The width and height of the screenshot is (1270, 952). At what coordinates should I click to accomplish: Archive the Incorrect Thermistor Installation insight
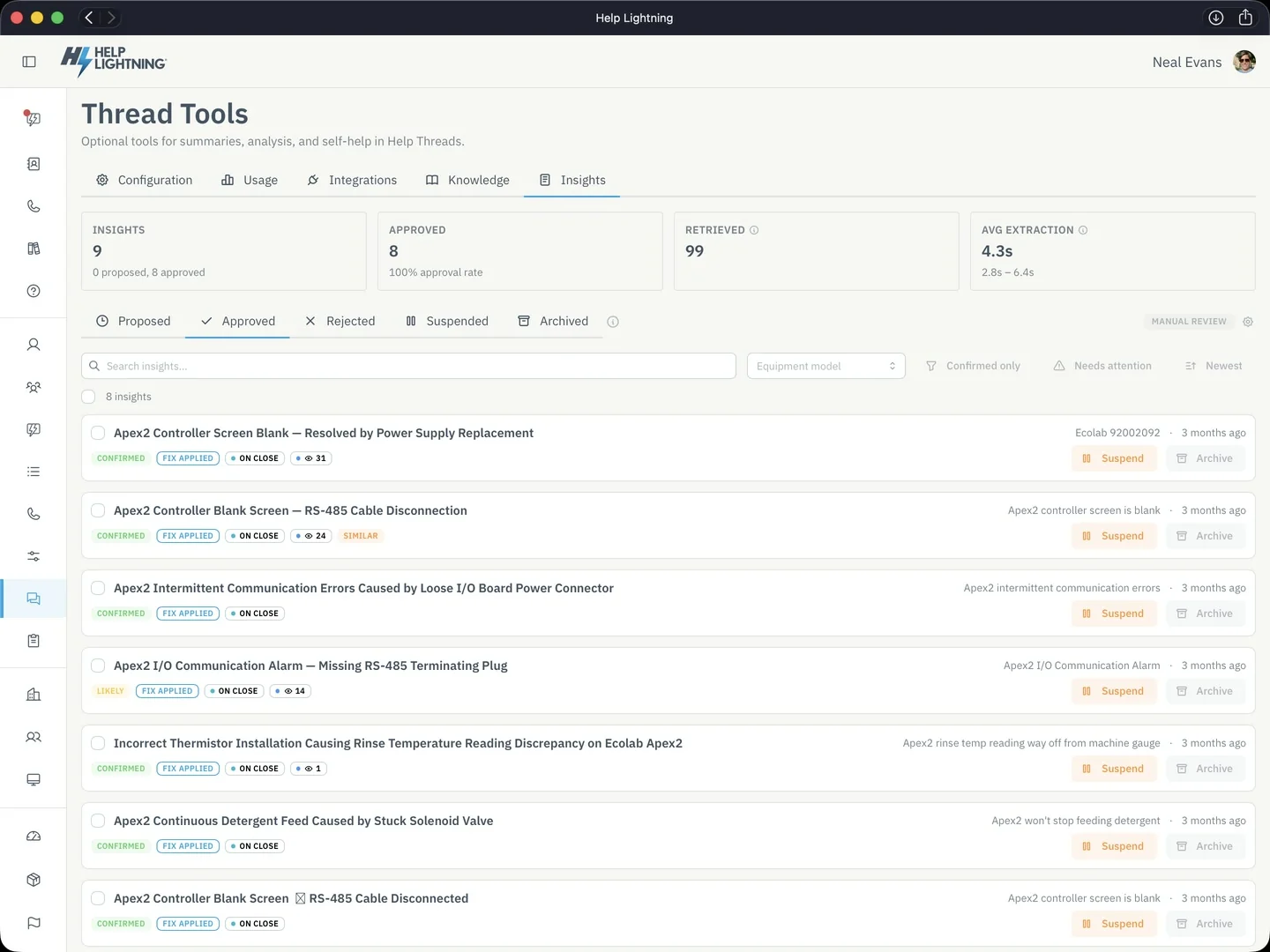click(1205, 769)
